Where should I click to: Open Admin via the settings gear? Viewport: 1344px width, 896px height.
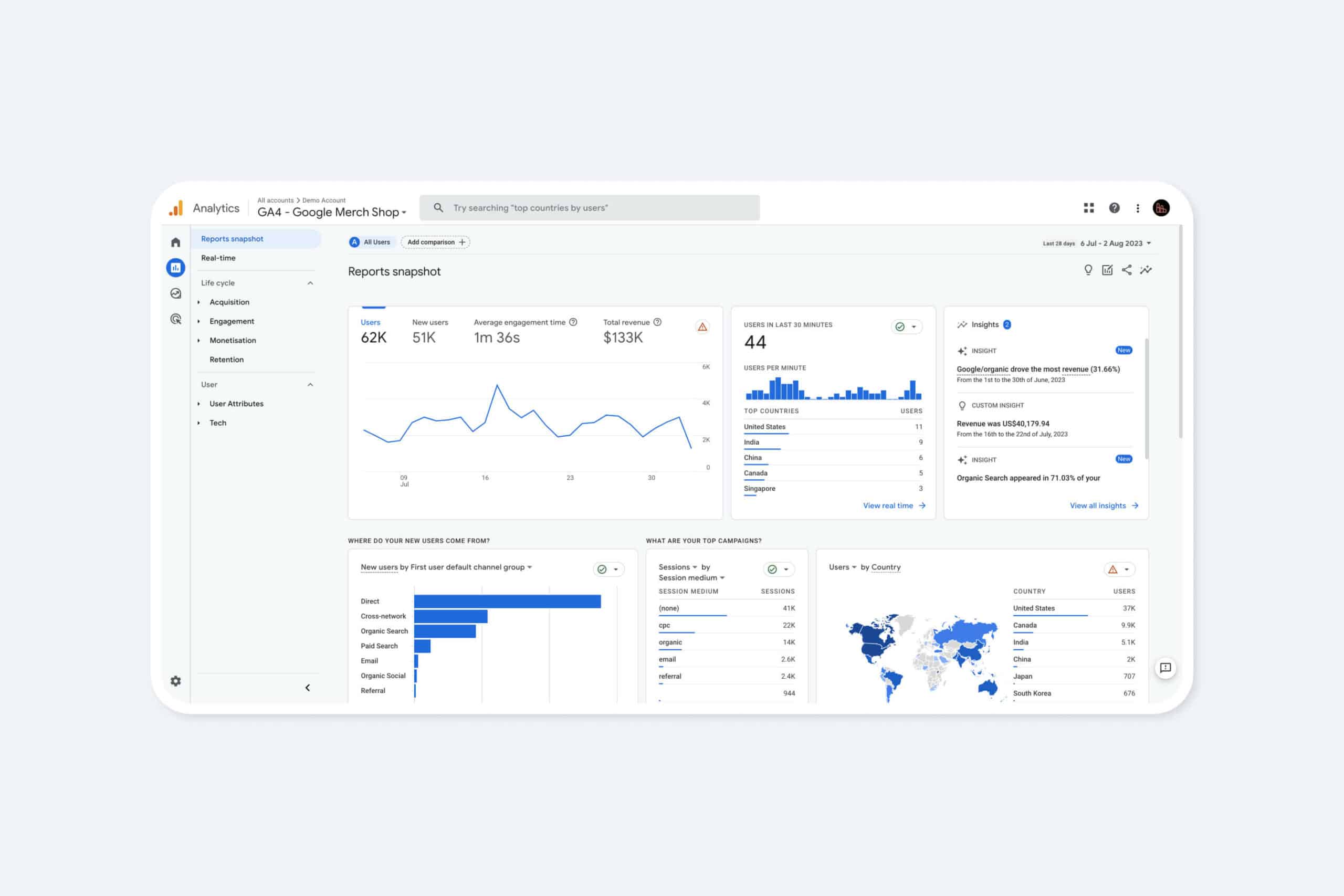(175, 681)
